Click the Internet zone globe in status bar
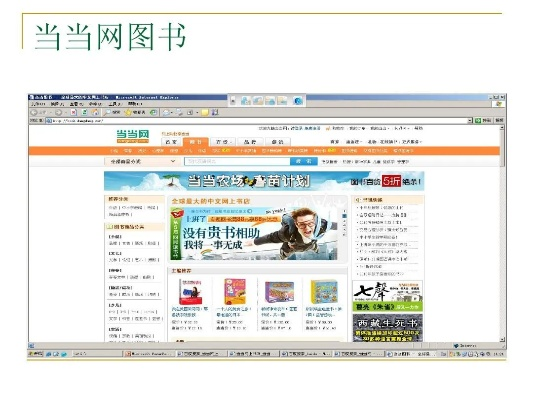The width and height of the screenshot is (533, 400). [x=456, y=346]
